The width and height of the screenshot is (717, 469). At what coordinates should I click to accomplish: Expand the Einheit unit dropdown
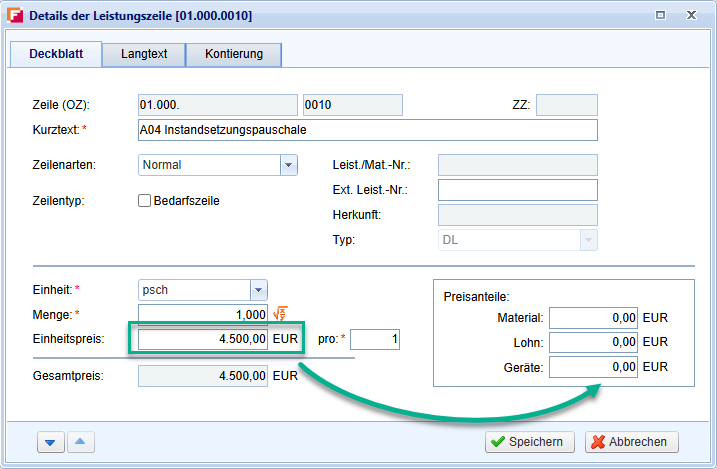pos(258,290)
